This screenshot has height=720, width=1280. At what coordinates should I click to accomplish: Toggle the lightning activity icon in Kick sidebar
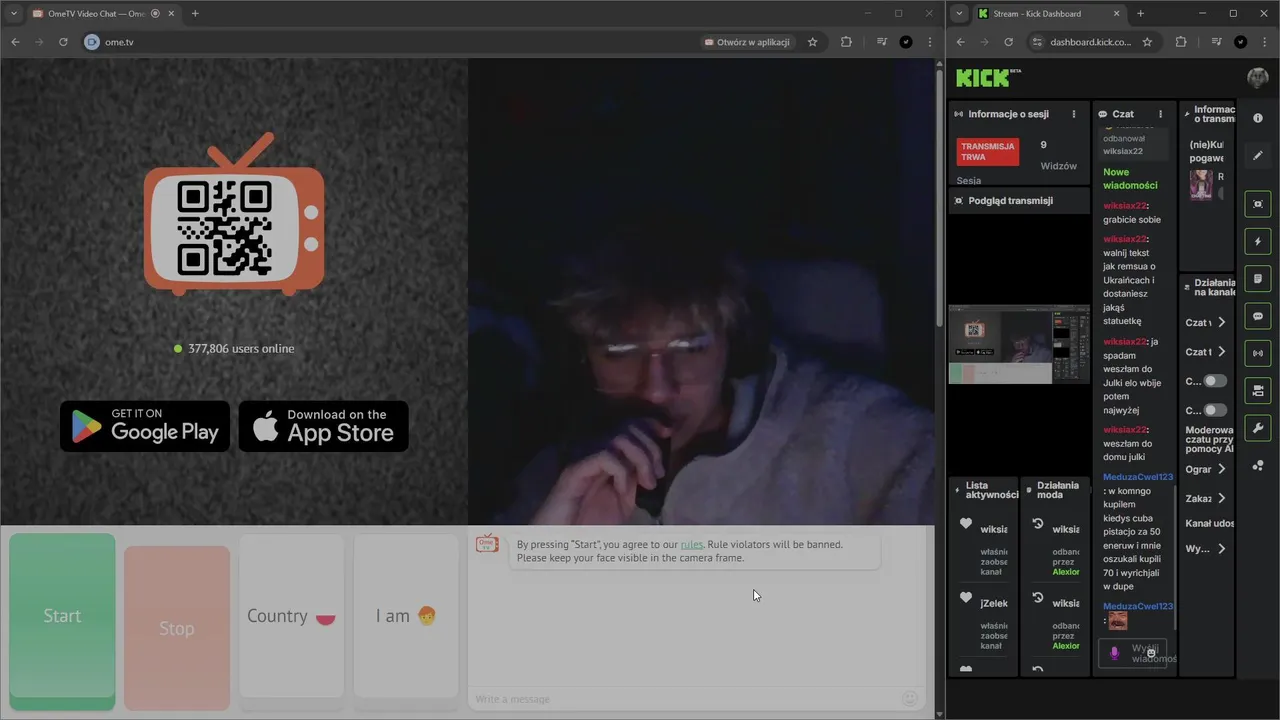coord(1258,241)
